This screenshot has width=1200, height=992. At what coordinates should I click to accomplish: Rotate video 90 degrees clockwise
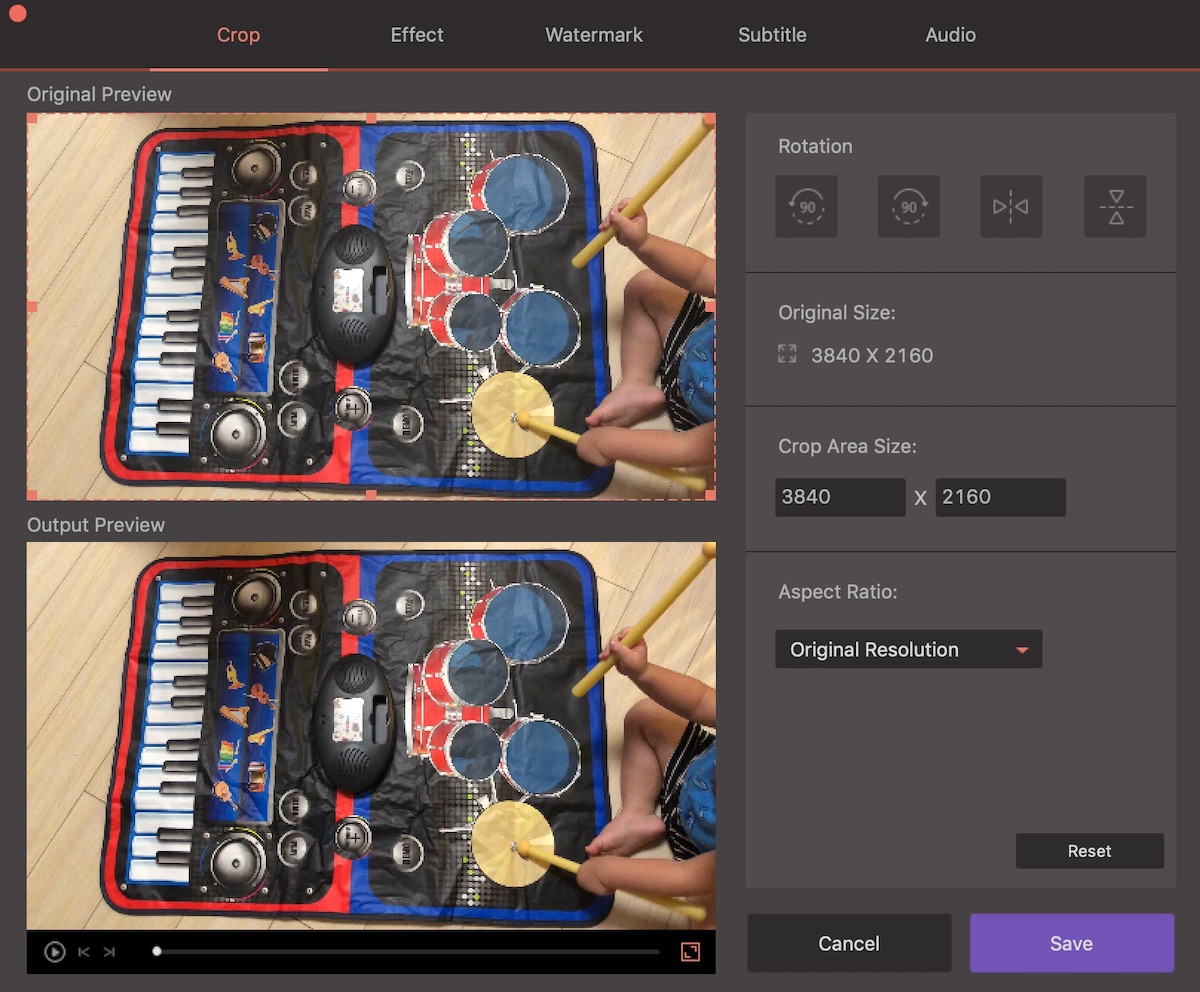point(909,207)
